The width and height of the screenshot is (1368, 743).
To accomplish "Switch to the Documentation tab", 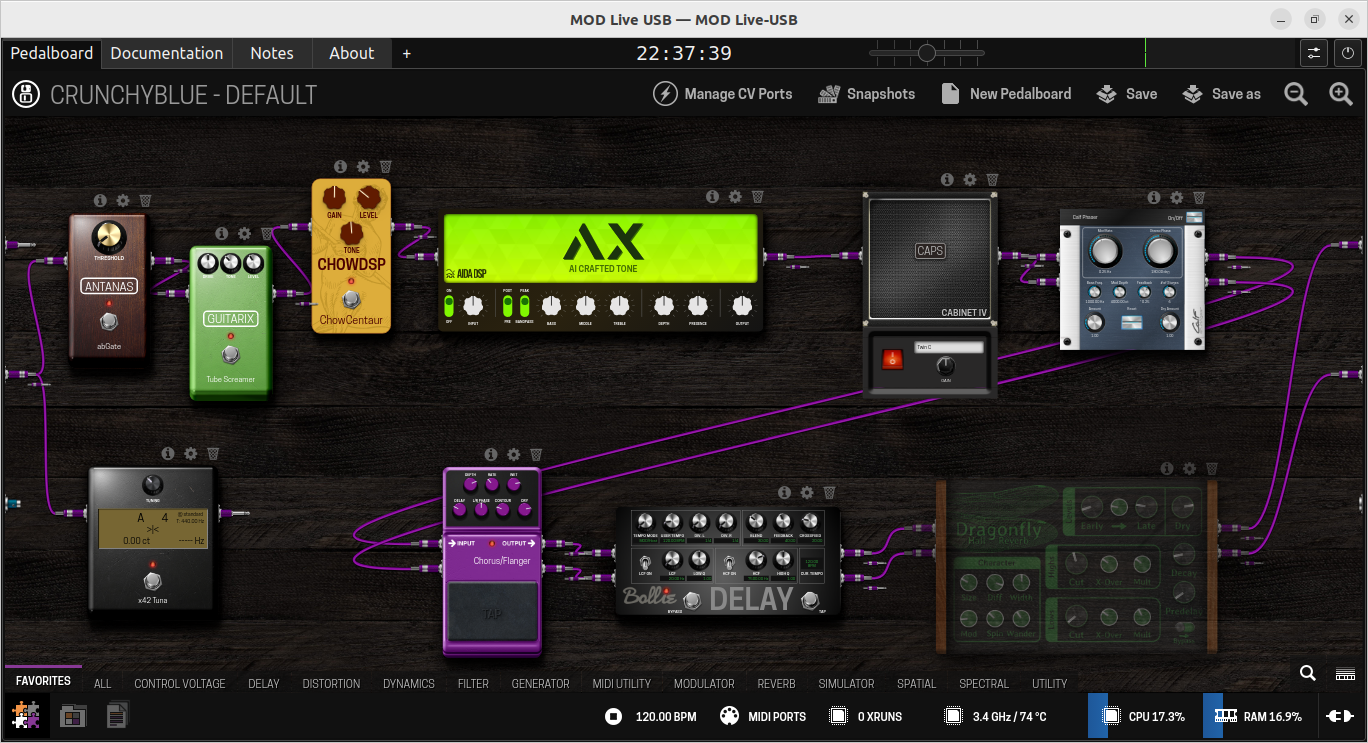I will click(166, 53).
